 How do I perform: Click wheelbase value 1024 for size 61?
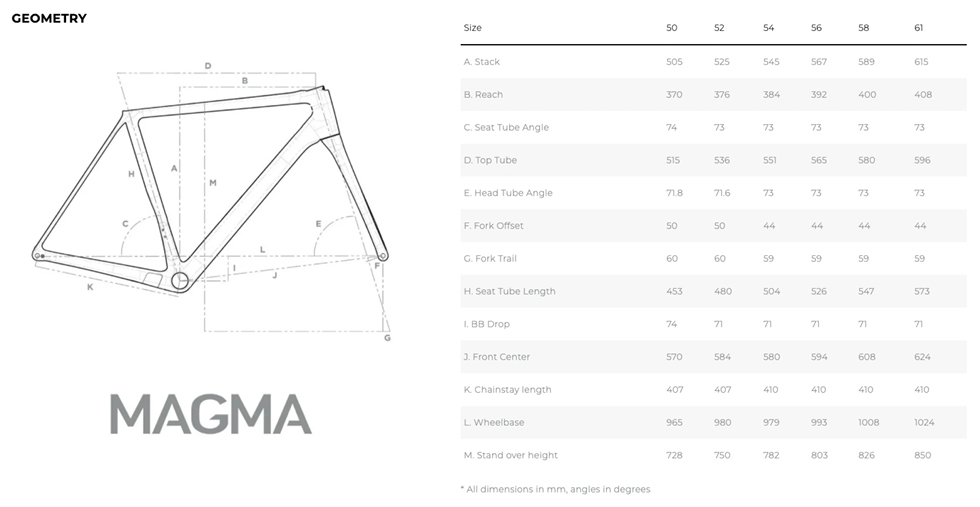pos(924,423)
